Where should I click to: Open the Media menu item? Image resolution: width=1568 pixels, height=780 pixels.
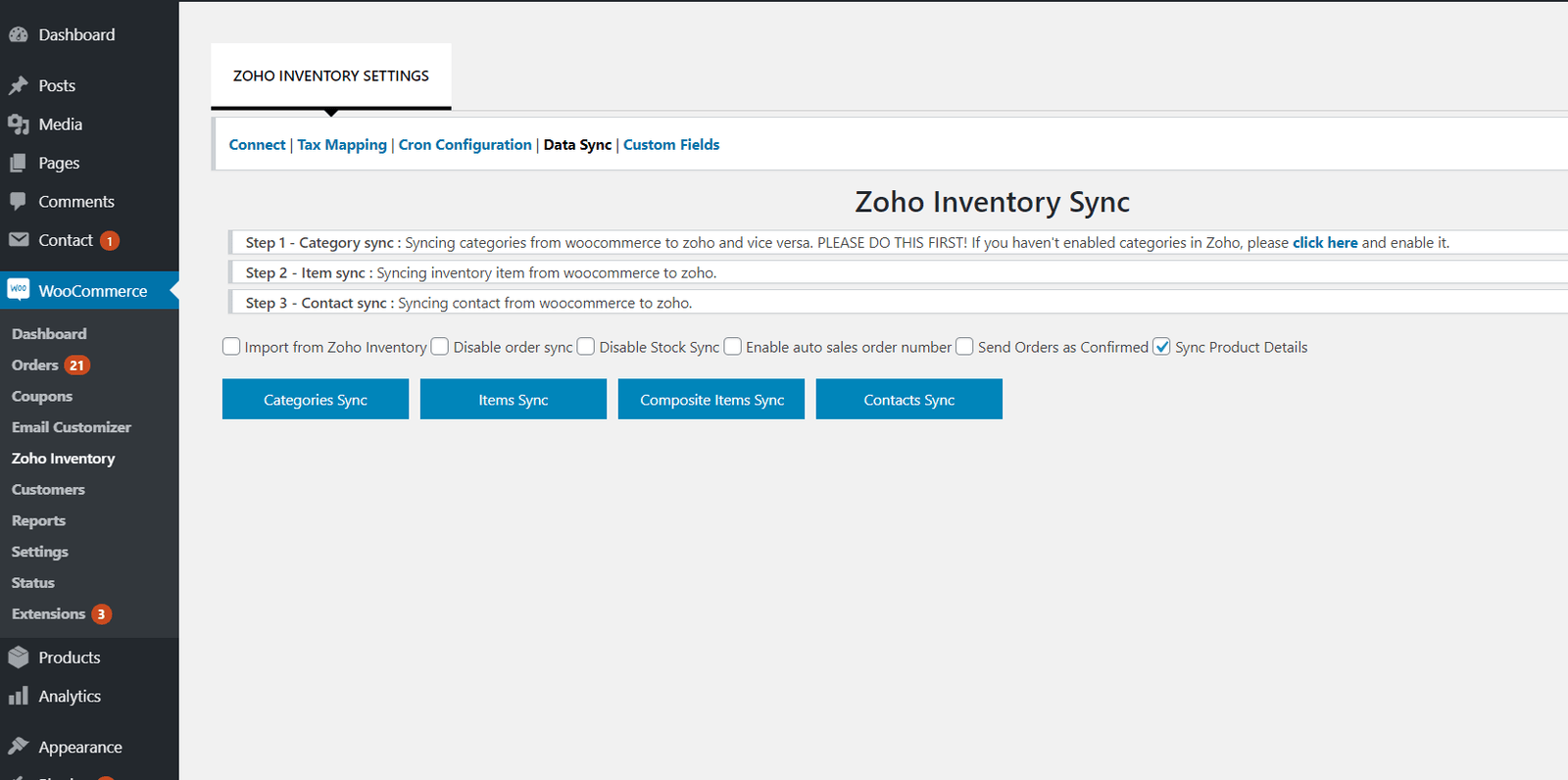[x=61, y=124]
